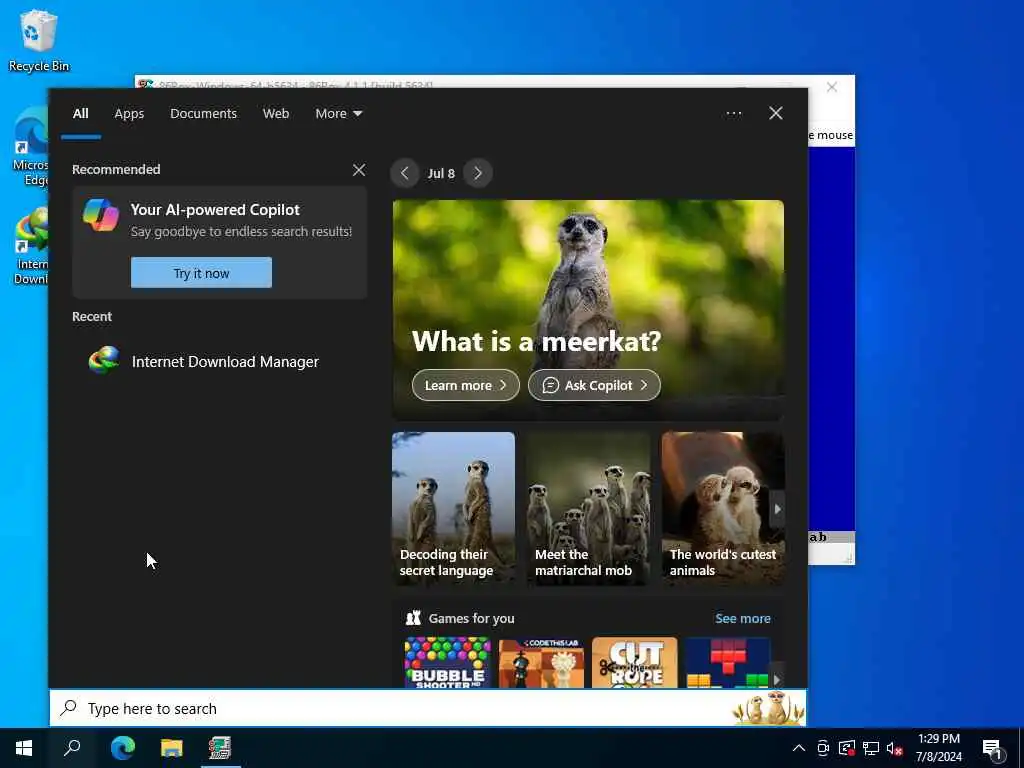1024x768 pixels.
Task: Go to the previous day arrow
Action: [405, 173]
